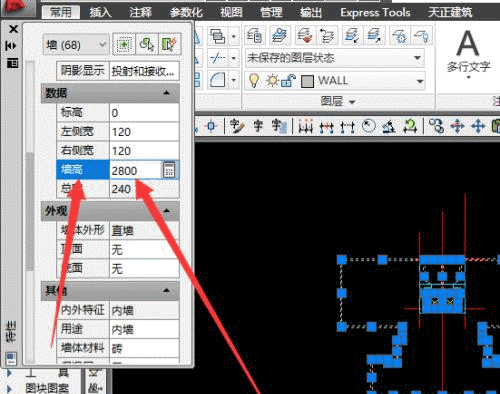
Task: Open the 未保存的图层状态 dropdown
Action: pos(335,58)
